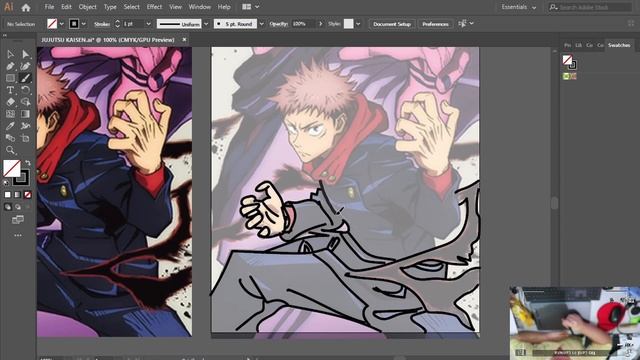The image size is (640, 360).
Task: Increase stroke weight with stepper arrows
Action: (x=118, y=21)
